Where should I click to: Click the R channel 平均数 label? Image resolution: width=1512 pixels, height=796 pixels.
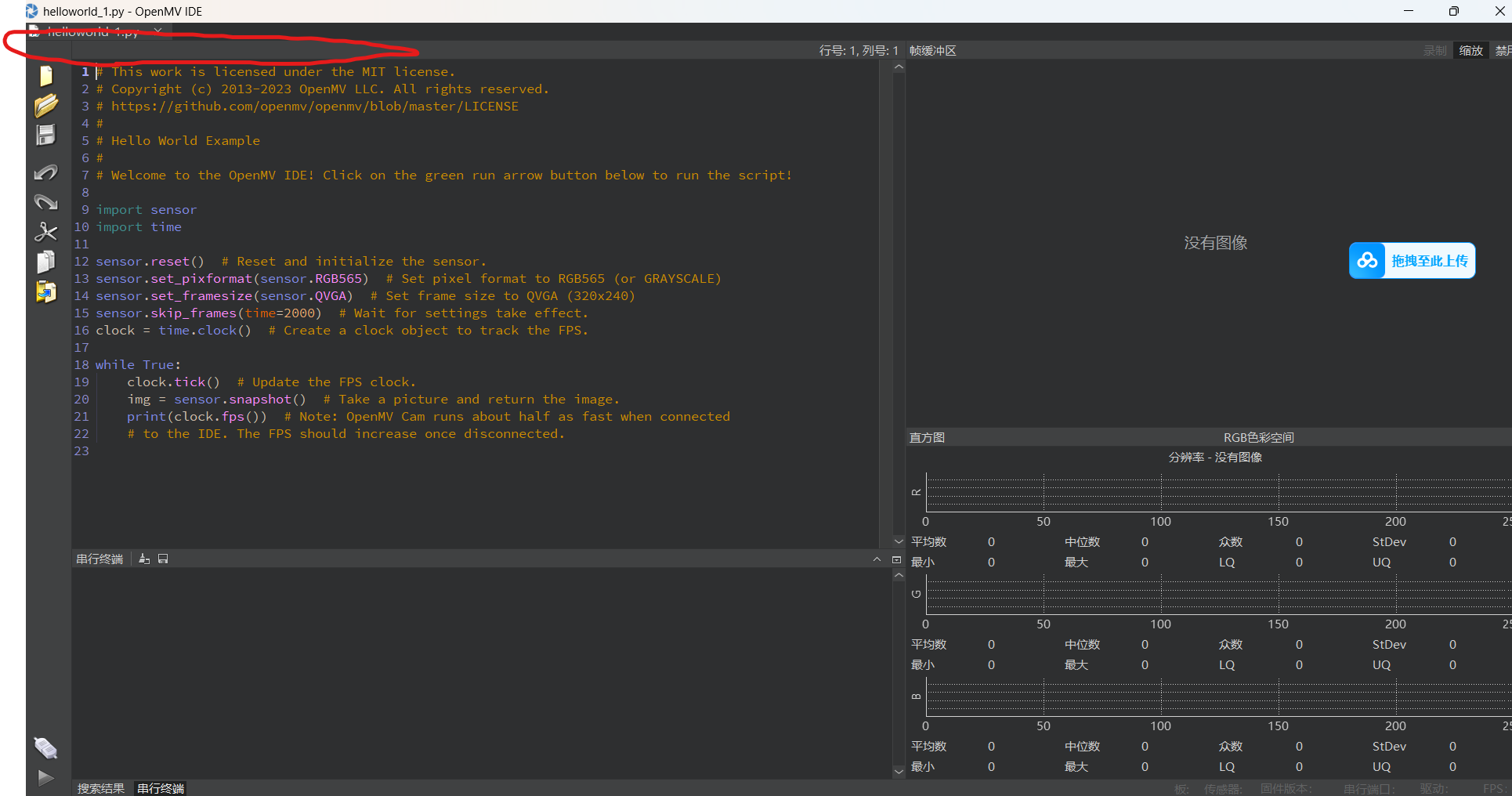[928, 541]
